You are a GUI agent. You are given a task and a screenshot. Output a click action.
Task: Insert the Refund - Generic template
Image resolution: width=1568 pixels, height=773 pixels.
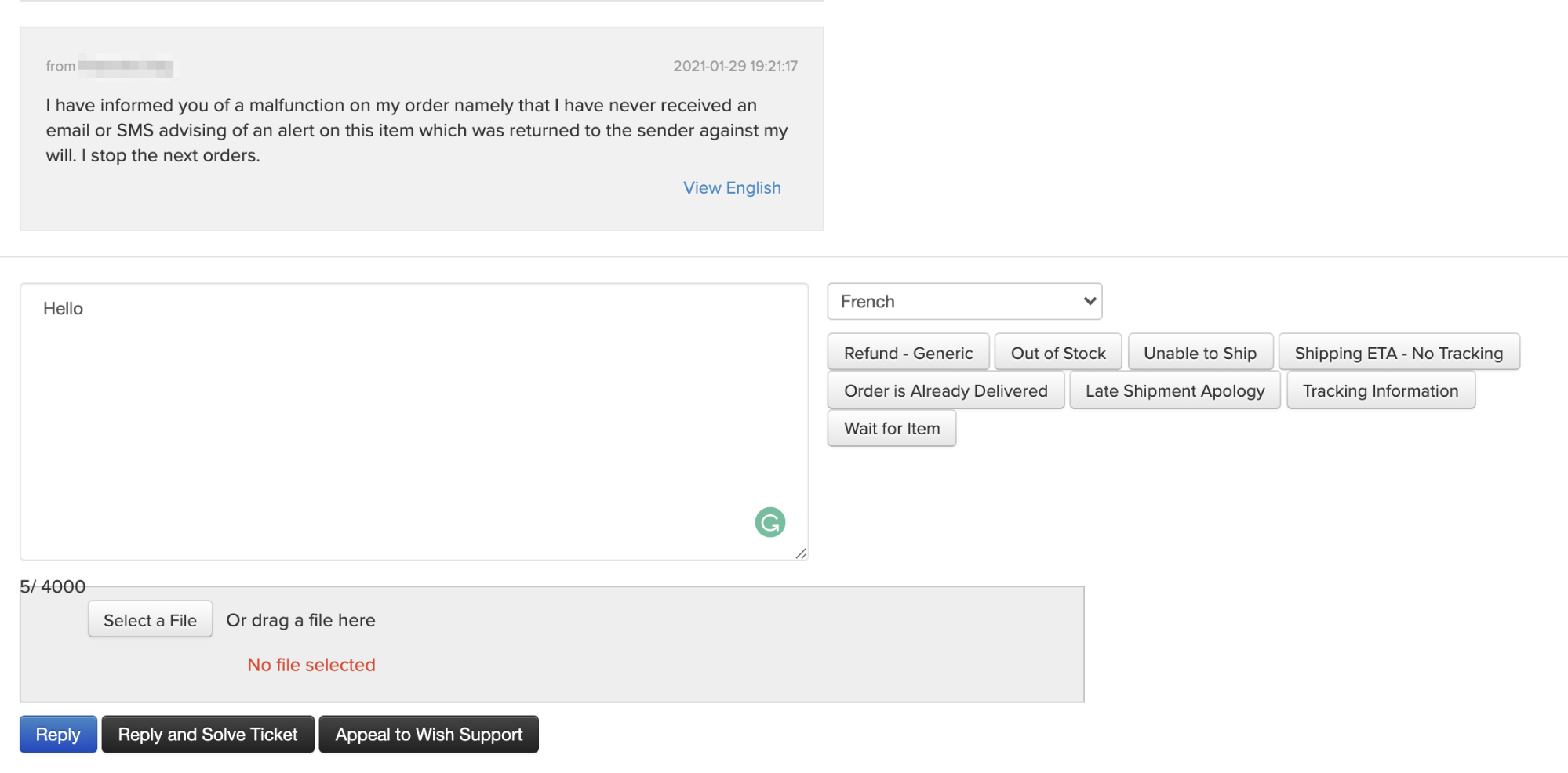click(908, 353)
